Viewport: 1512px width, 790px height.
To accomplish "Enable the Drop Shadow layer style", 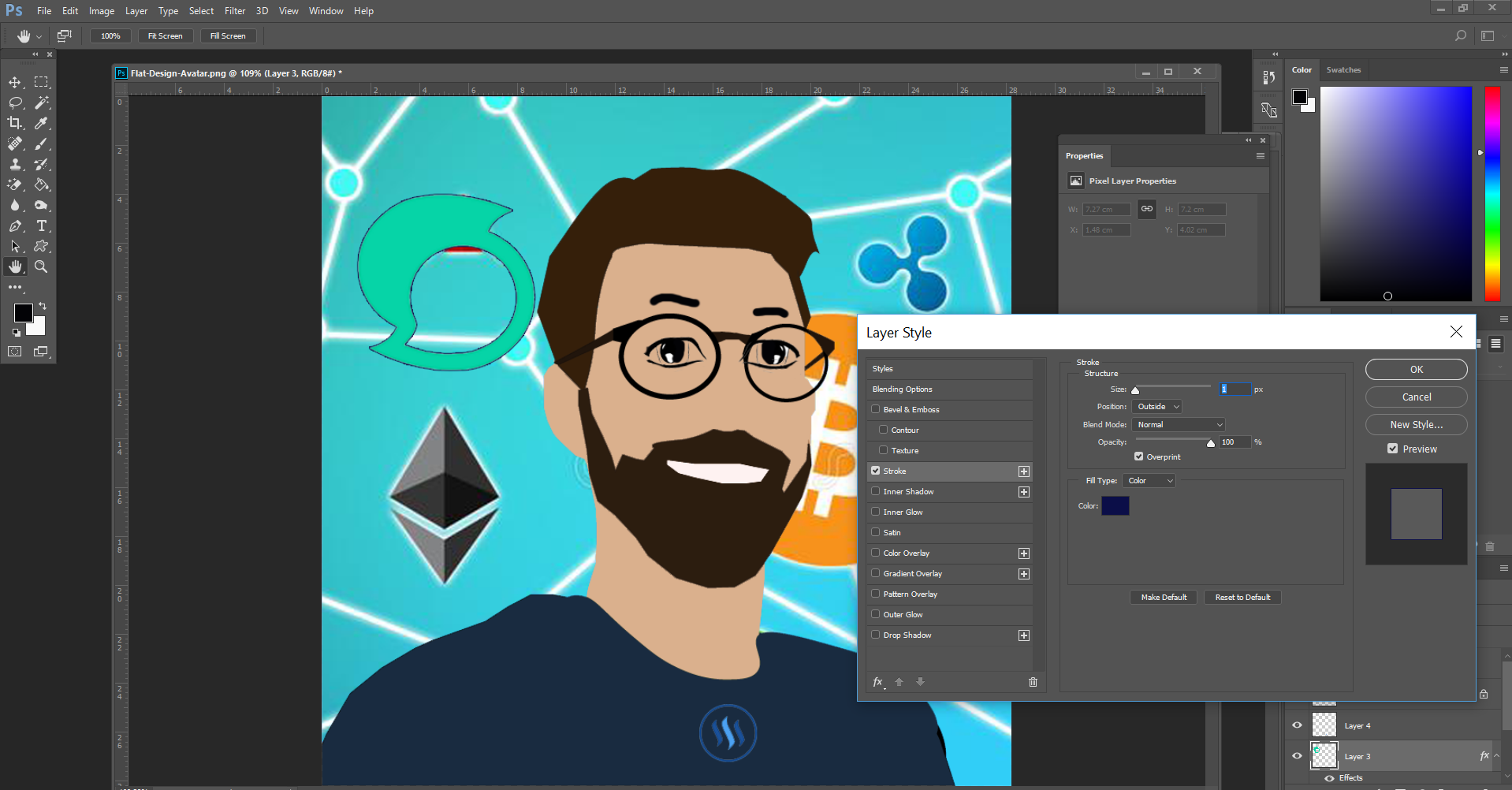I will (x=875, y=635).
